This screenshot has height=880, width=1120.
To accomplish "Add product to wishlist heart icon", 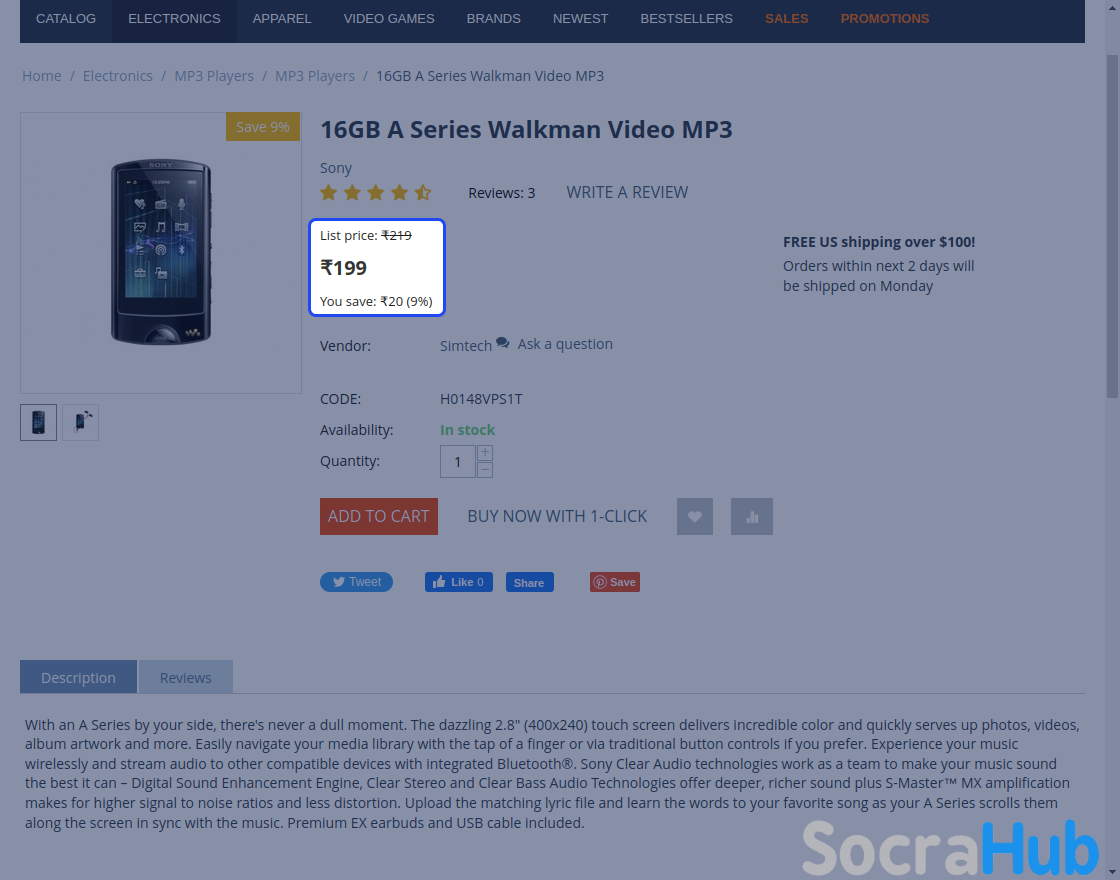I will pos(694,516).
